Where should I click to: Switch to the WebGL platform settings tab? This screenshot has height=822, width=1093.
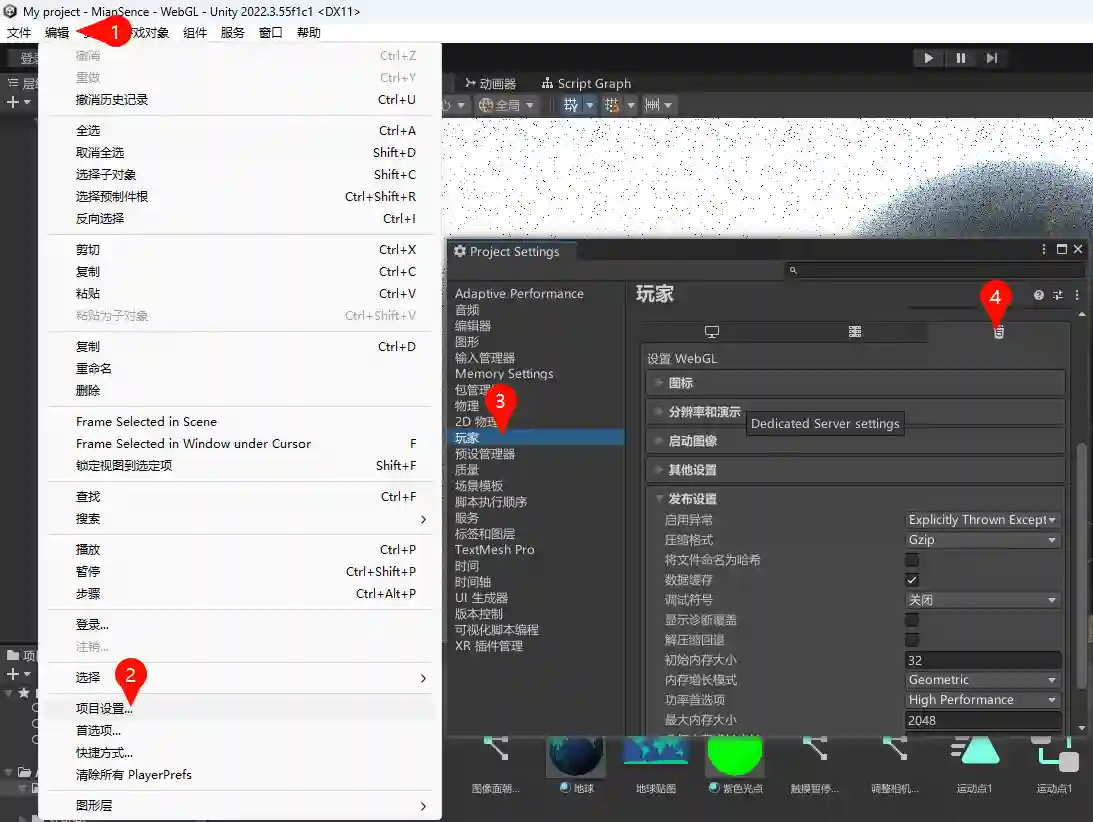997,330
